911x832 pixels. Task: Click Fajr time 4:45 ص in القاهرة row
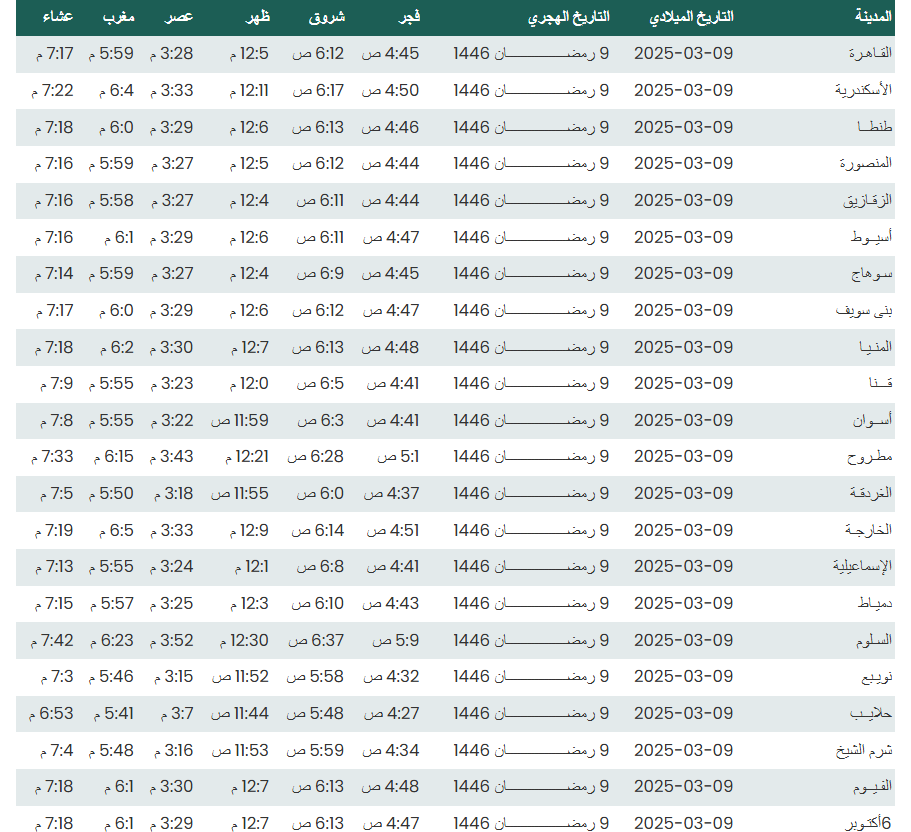point(390,53)
